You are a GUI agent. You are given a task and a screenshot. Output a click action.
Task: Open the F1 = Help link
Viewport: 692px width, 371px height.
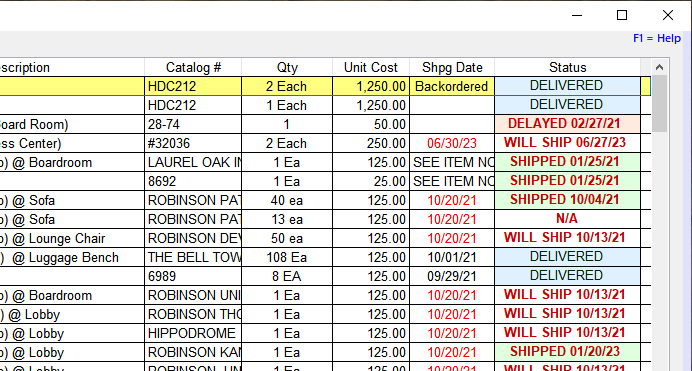pyautogui.click(x=657, y=38)
